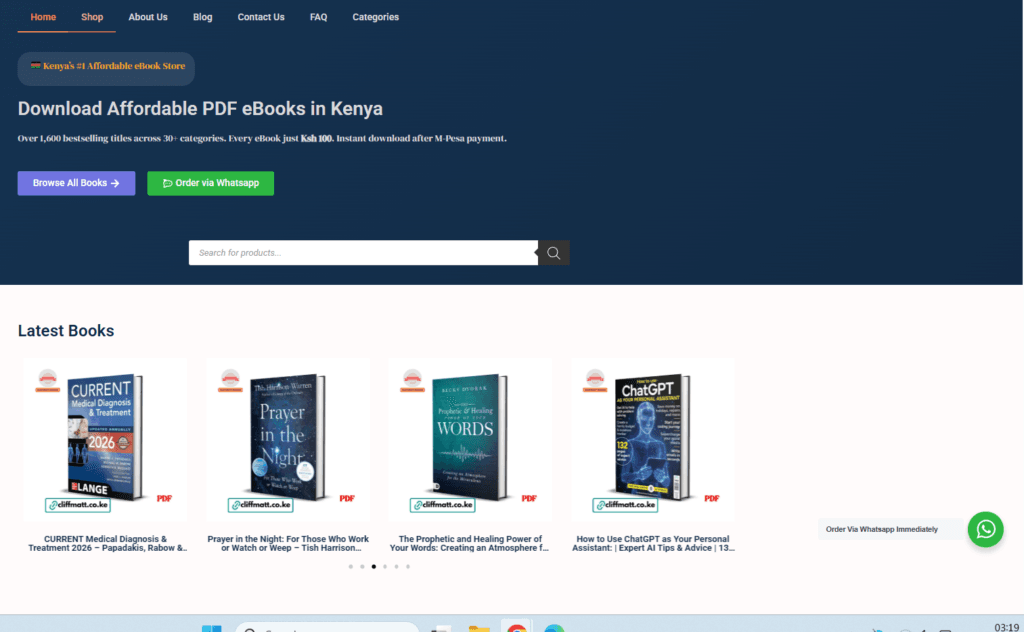The width and height of the screenshot is (1024, 632).
Task: Select the first carousel pagination dot
Action: pos(351,567)
